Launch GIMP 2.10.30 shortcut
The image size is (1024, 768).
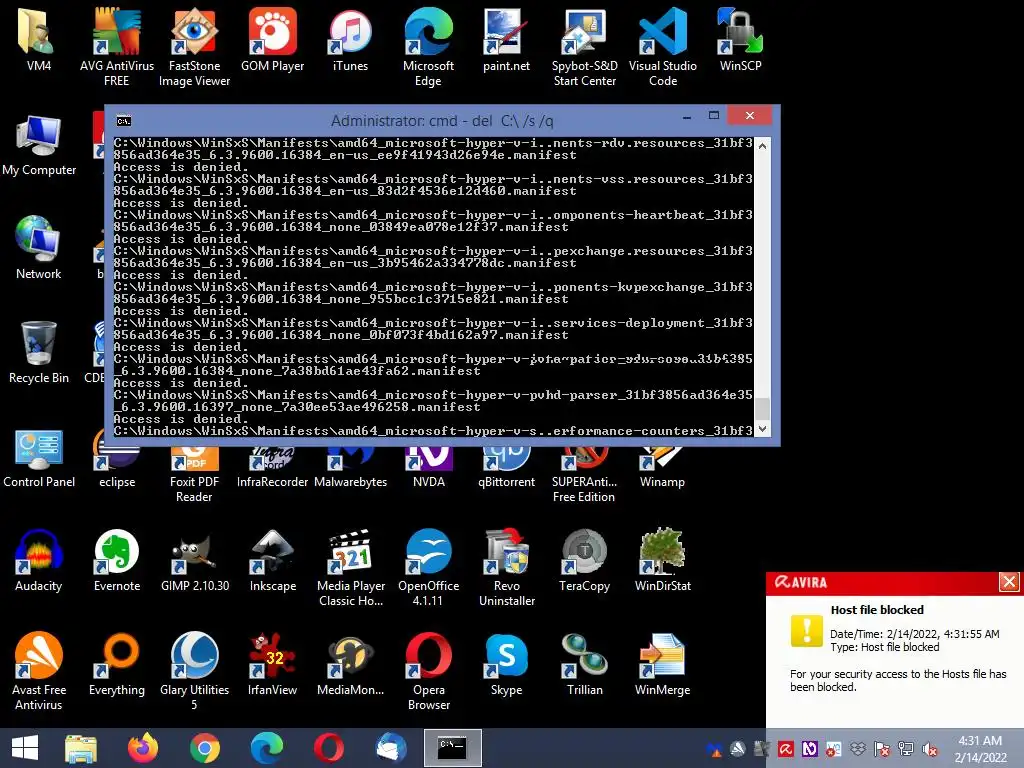coord(195,560)
